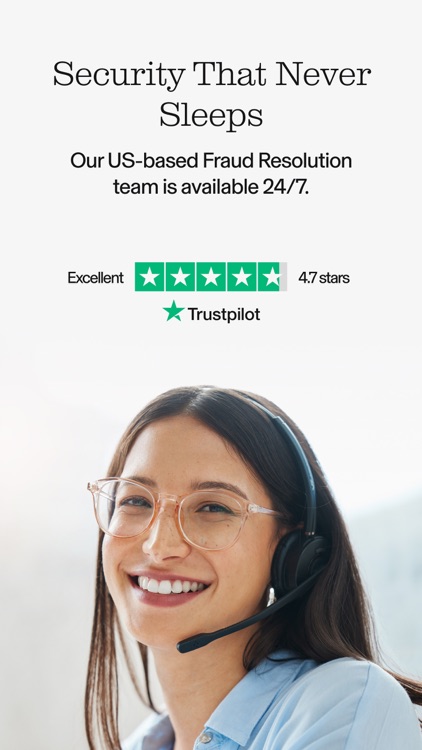This screenshot has height=750, width=422.
Task: Click the woman's smiling mouth
Action: (168, 587)
